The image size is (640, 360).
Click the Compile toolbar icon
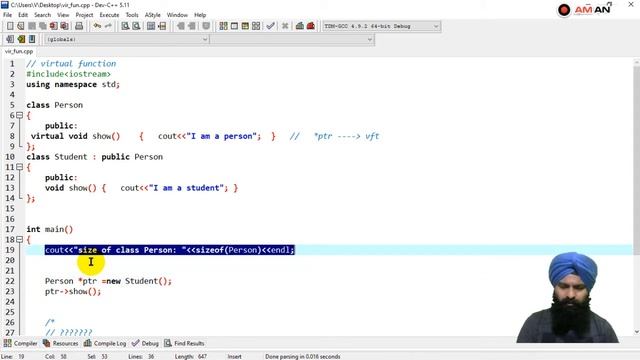tap(223, 26)
